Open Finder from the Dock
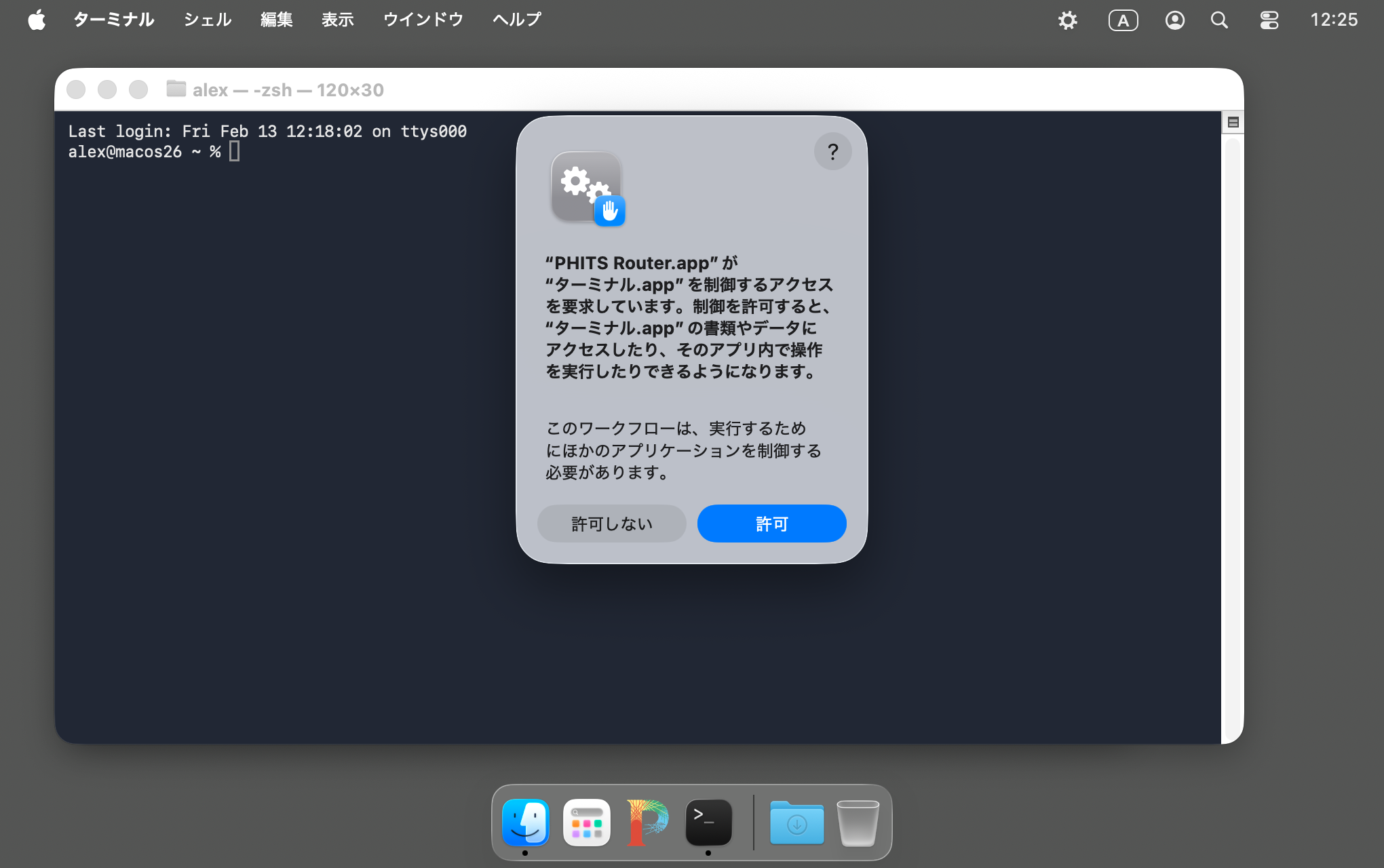The image size is (1384, 868). click(526, 822)
